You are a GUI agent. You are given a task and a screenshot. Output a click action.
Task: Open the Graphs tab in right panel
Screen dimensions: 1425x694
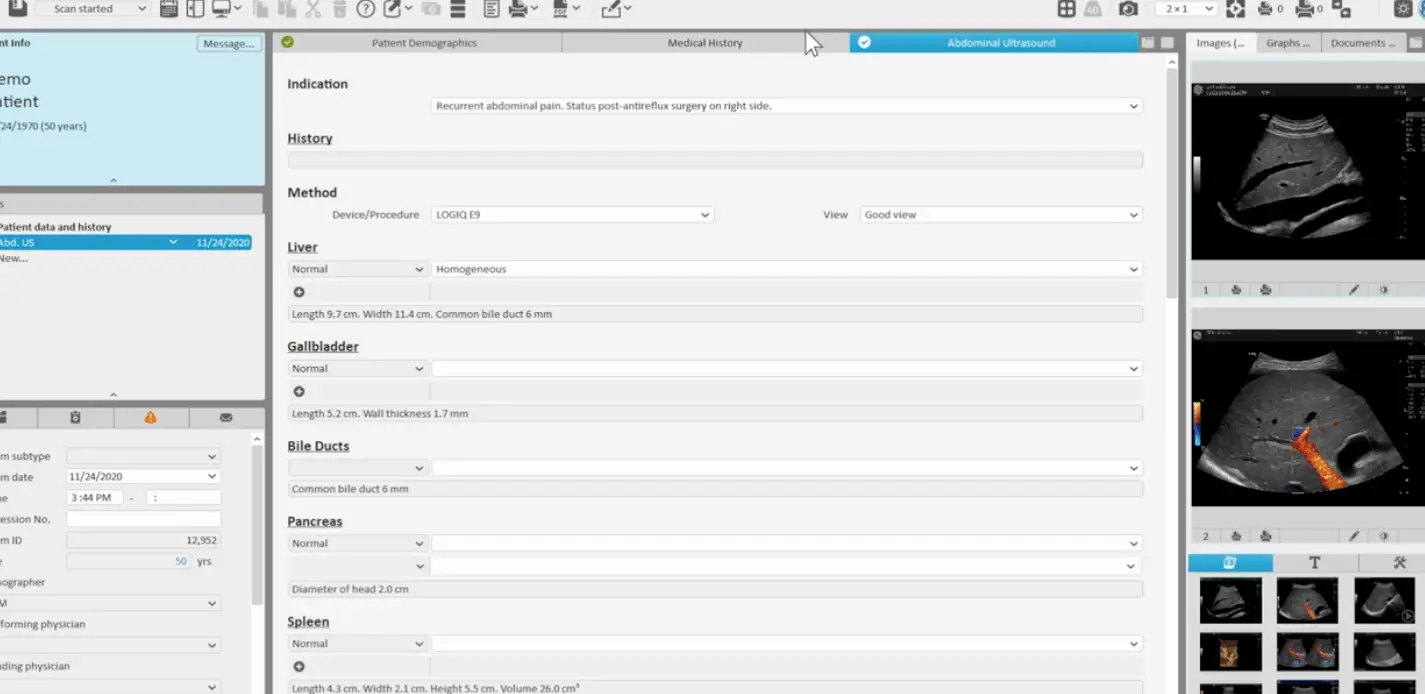1287,43
